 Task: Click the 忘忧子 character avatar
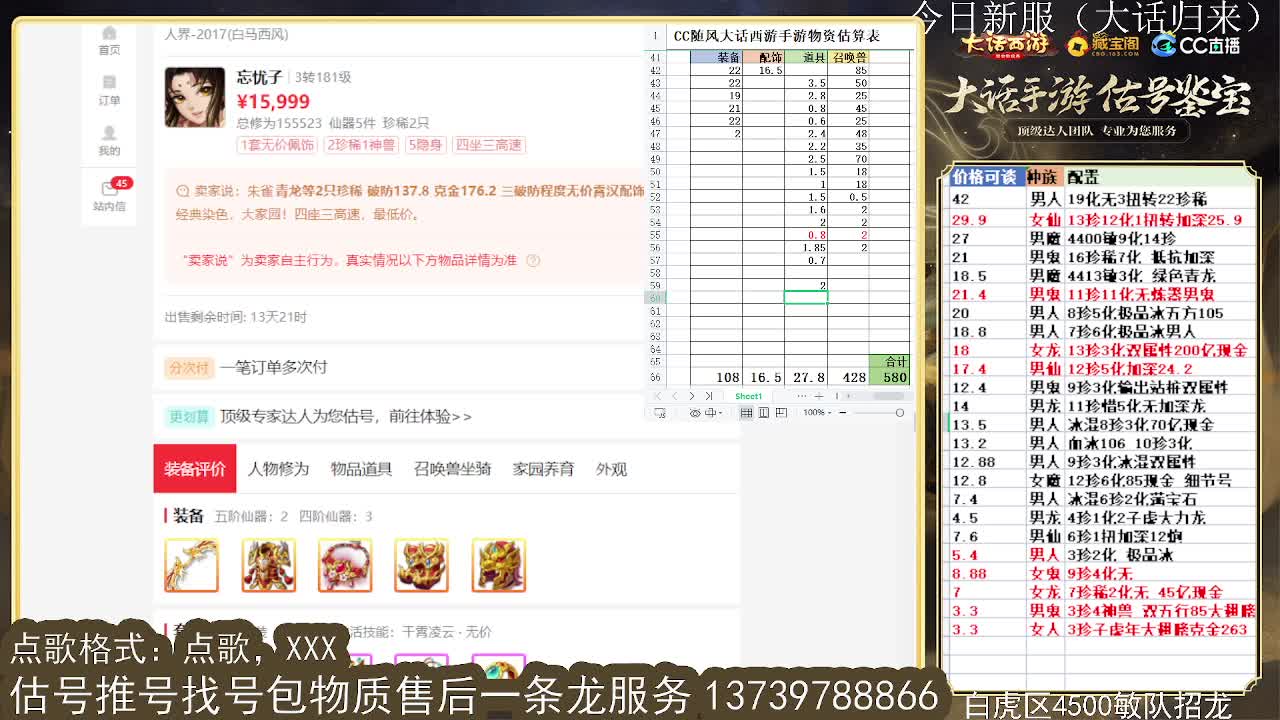[194, 97]
